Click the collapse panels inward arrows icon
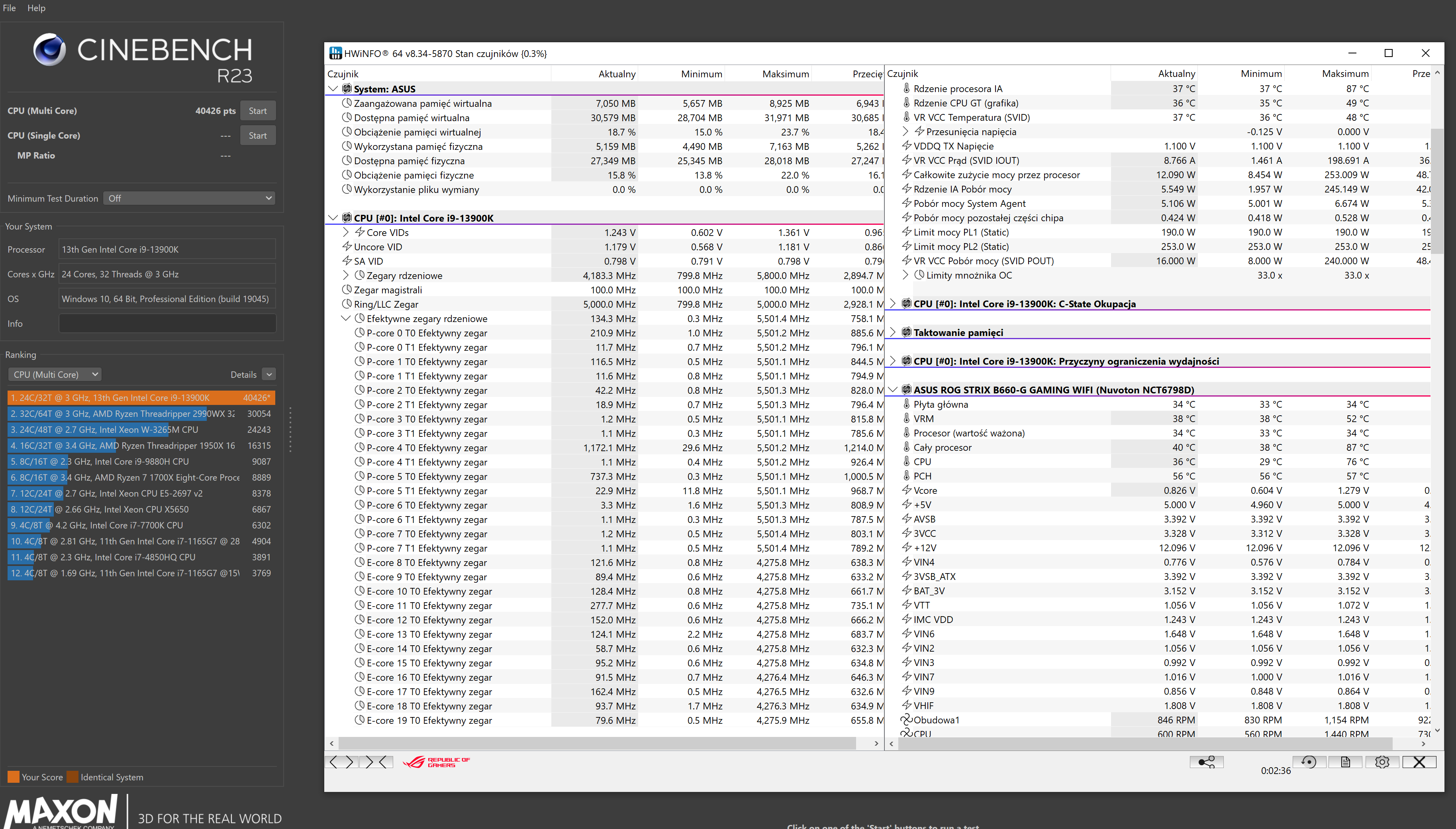This screenshot has height=829, width=1456. coord(377,762)
